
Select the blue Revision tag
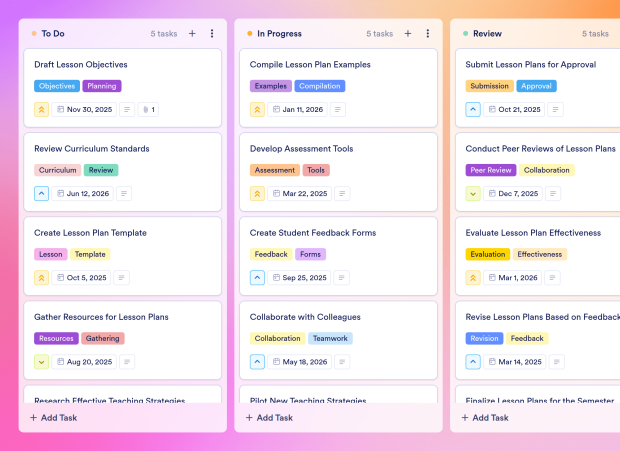pos(484,339)
